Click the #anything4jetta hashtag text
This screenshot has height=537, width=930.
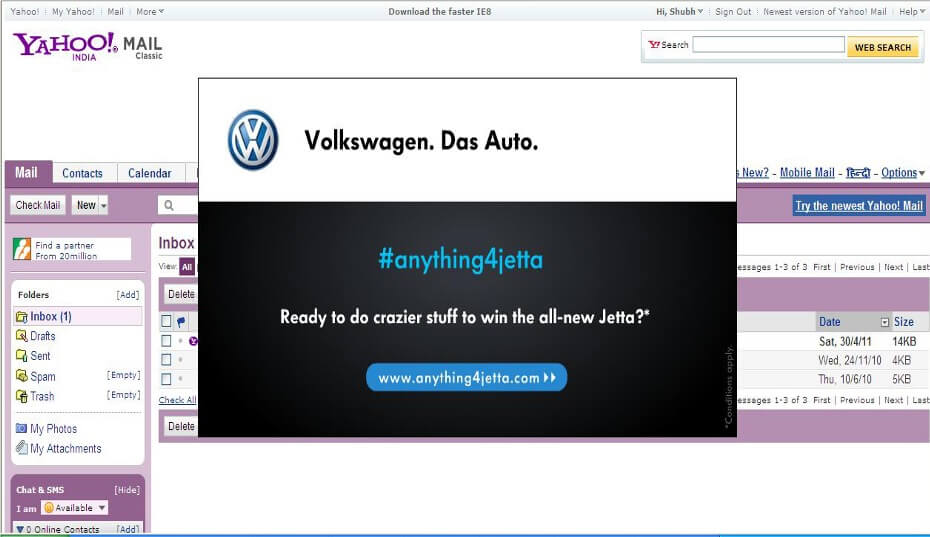tap(460, 259)
